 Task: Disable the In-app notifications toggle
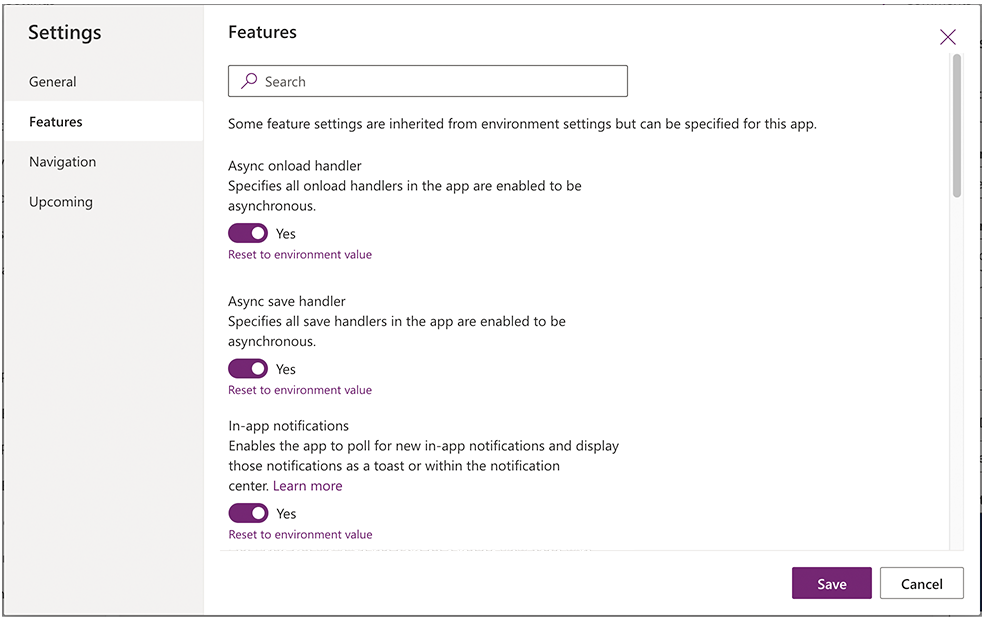(x=248, y=513)
